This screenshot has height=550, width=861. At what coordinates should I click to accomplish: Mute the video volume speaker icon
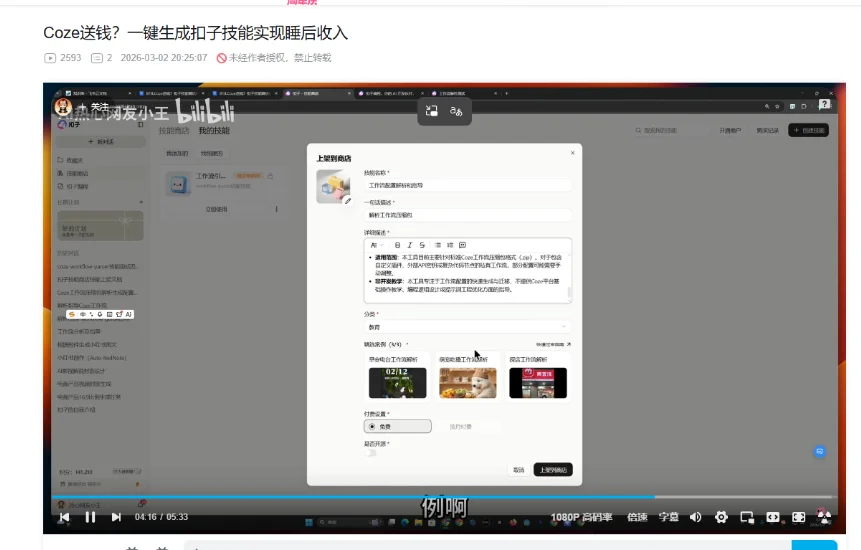point(695,517)
